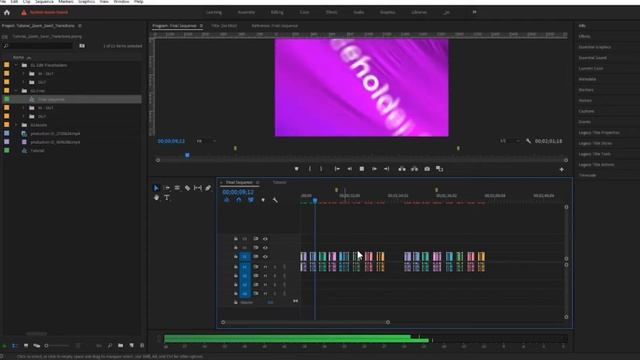Step forward one frame in Program monitor

[x=374, y=169]
